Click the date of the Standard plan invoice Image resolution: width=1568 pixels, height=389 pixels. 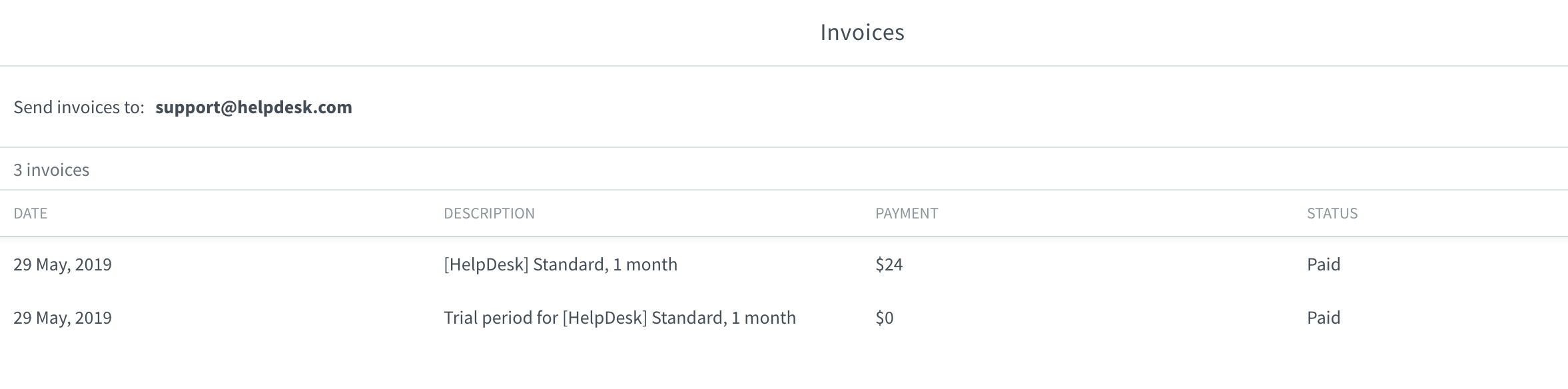[x=62, y=264]
